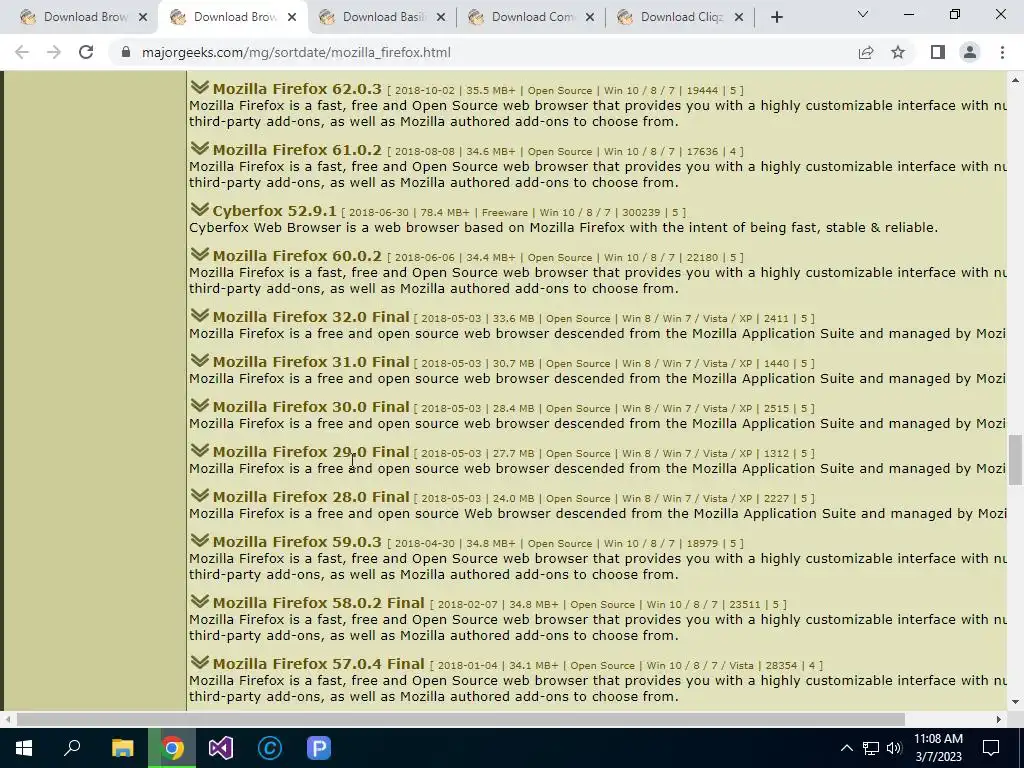Screen dimensions: 1024x768
Task: Open network status in system tray
Action: pos(871,748)
